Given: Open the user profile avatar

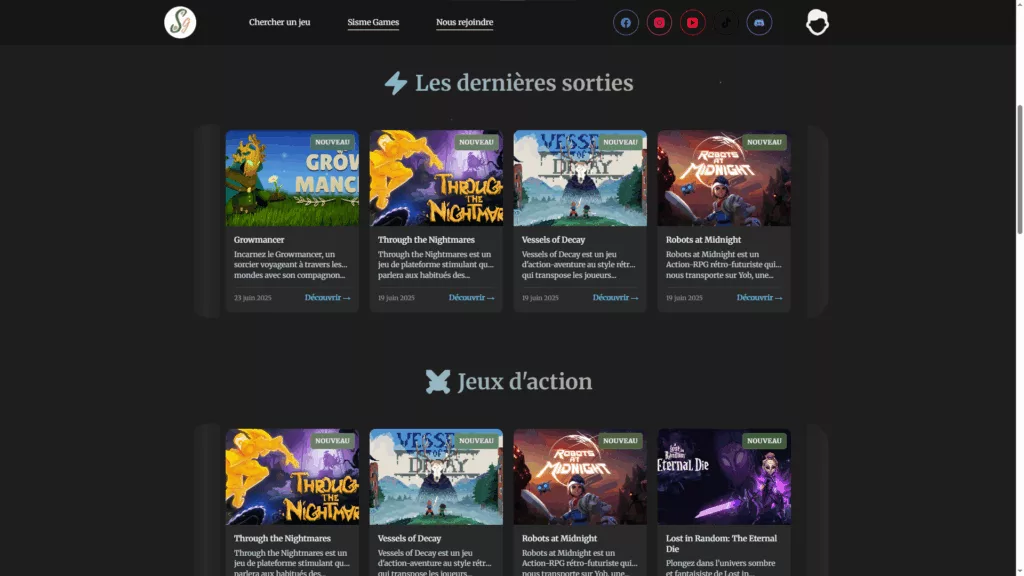Looking at the screenshot, I should coord(817,22).
